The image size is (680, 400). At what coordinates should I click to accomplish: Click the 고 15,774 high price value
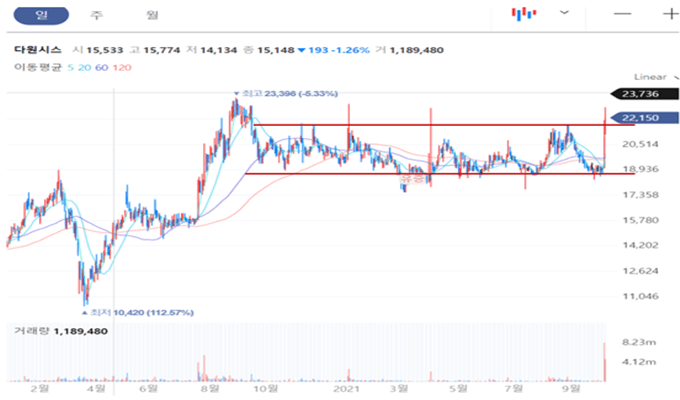(154, 50)
